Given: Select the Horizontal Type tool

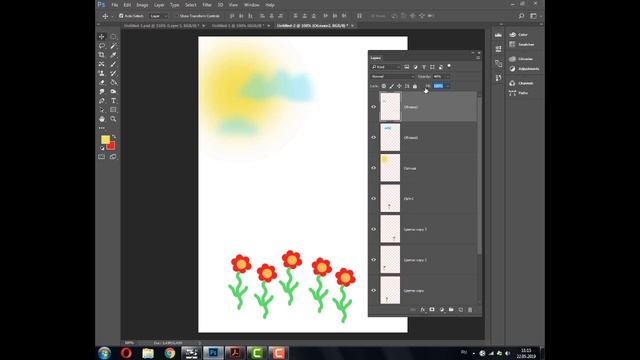Looking at the screenshot, I should coord(113,100).
